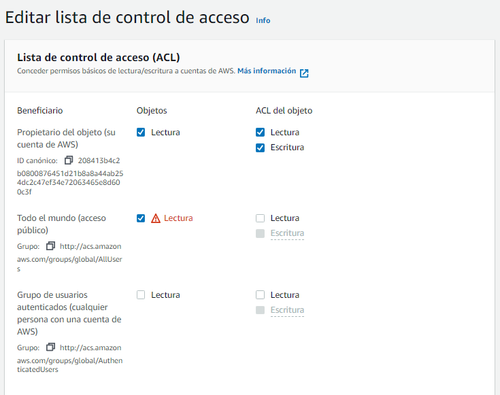Open the Info link beside the page title

pyautogui.click(x=263, y=20)
